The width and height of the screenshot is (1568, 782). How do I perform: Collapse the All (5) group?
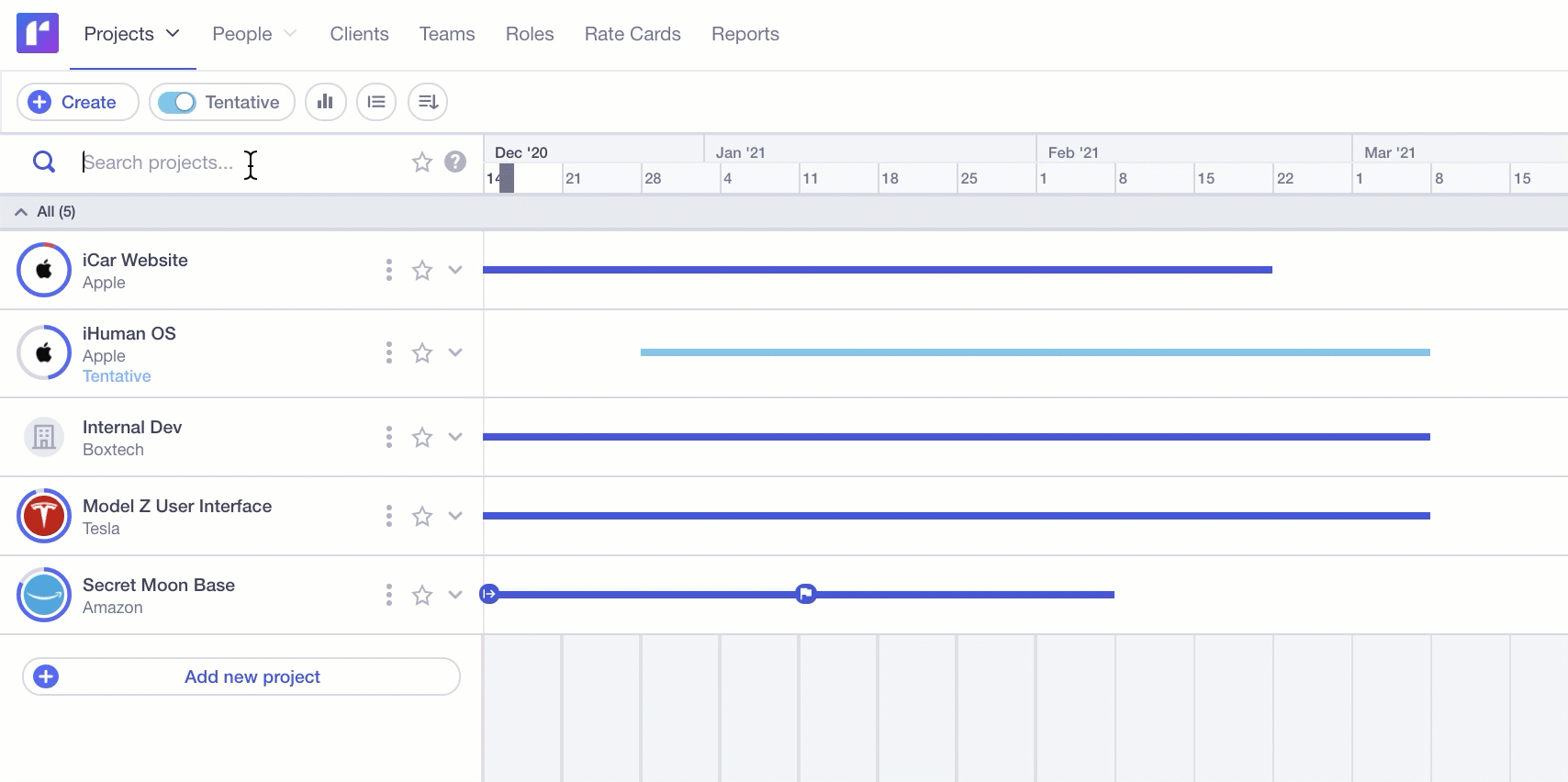tap(21, 212)
